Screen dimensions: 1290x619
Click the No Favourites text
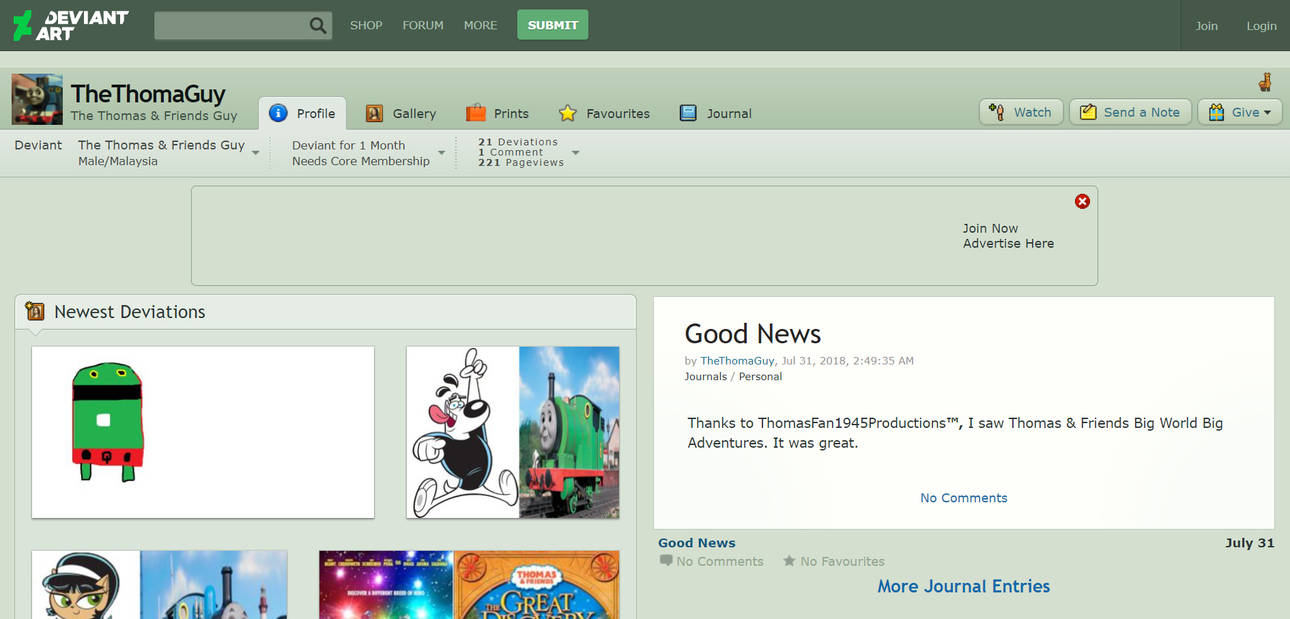[x=842, y=561]
